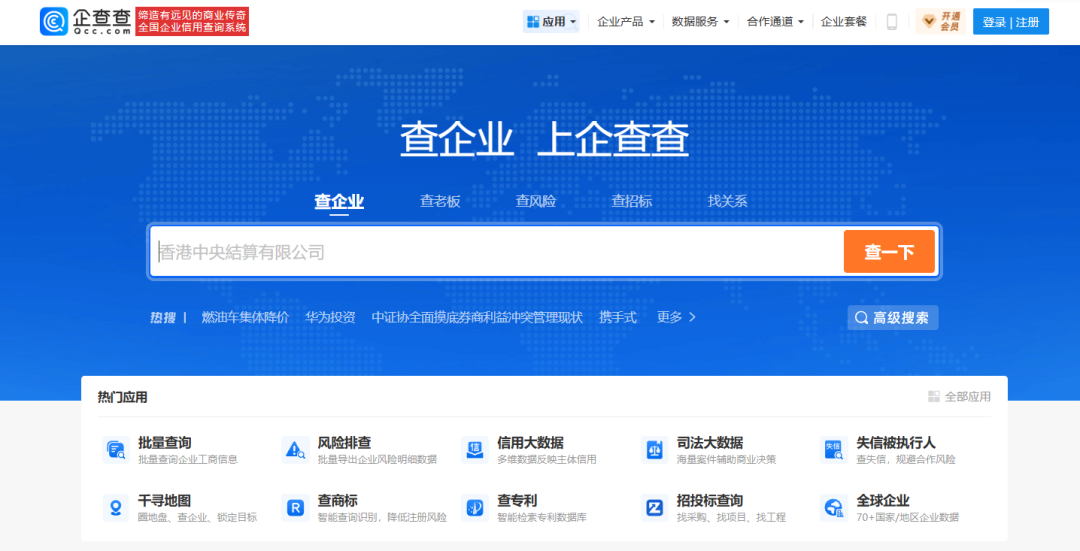Click the 查商标 R icon
1080x551 pixels.
[x=295, y=508]
